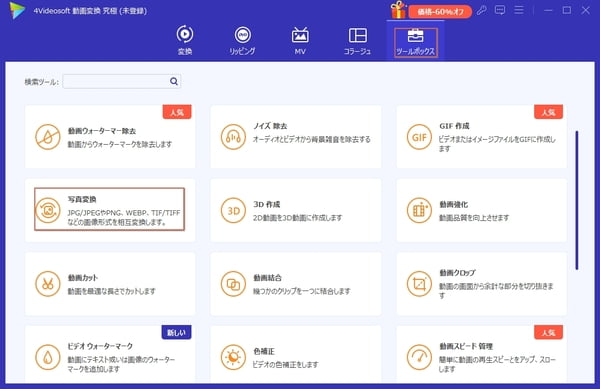Select the ツールボックス tab

(x=416, y=42)
